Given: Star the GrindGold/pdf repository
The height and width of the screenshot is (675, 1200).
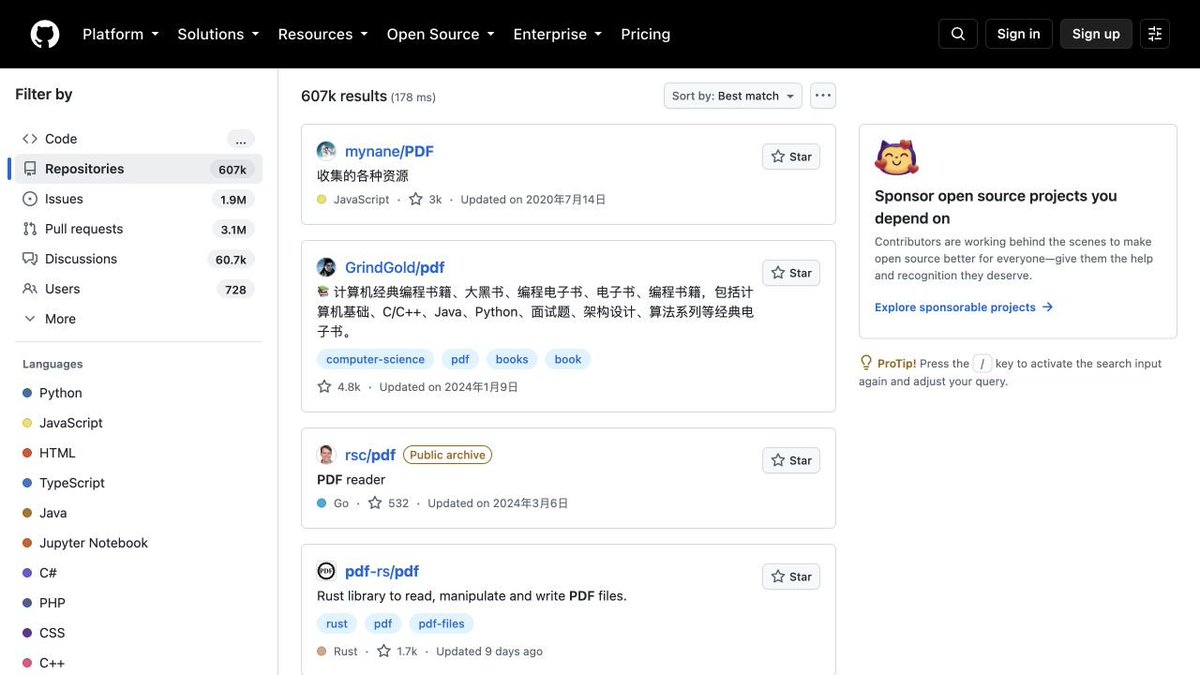Looking at the screenshot, I should (791, 273).
